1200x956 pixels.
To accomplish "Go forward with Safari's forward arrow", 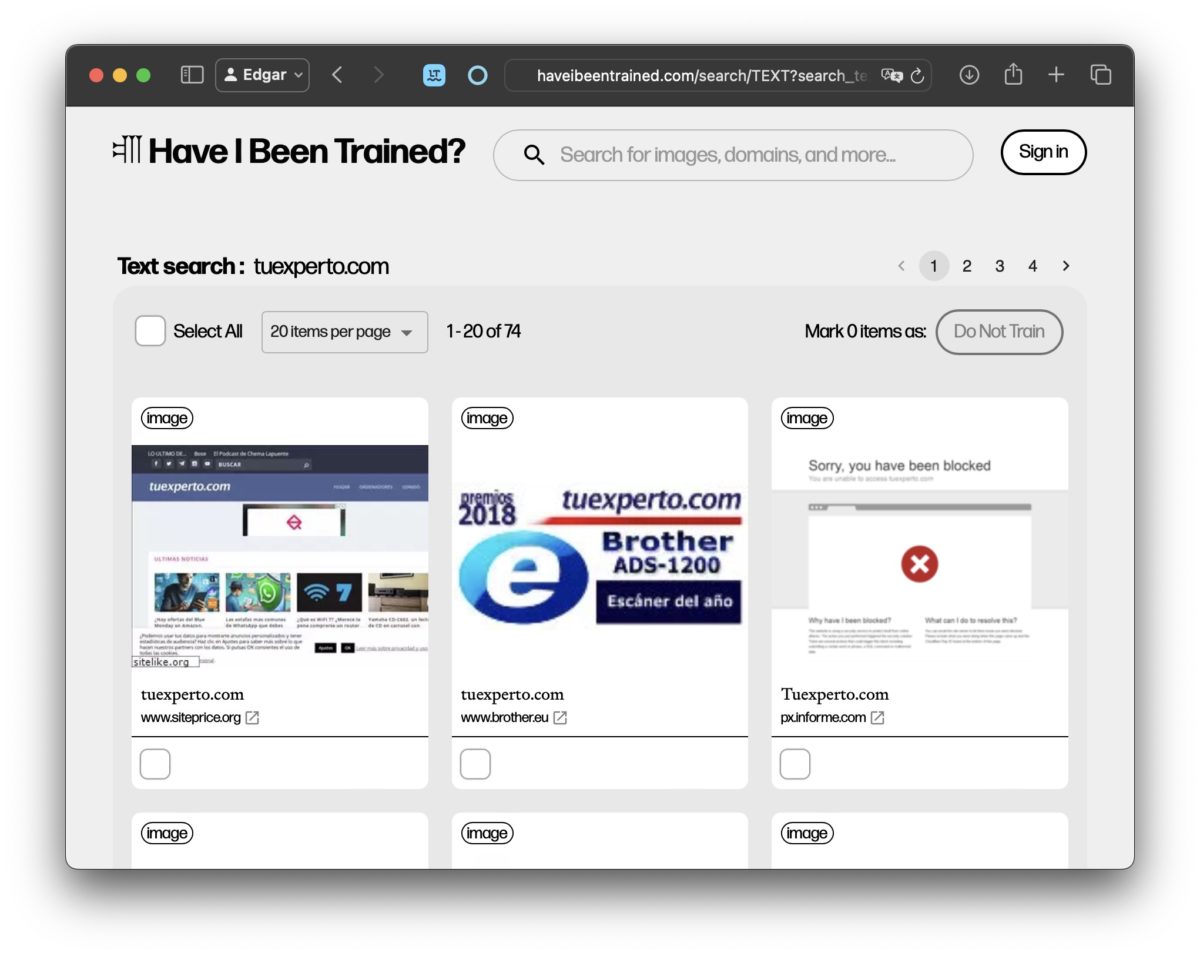I will (x=378, y=75).
